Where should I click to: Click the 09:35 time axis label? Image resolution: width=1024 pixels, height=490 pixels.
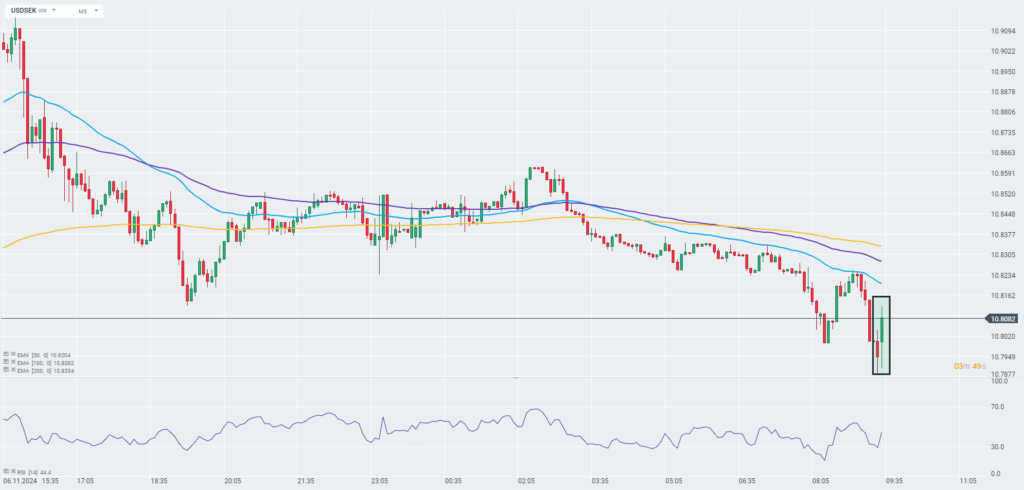click(894, 481)
